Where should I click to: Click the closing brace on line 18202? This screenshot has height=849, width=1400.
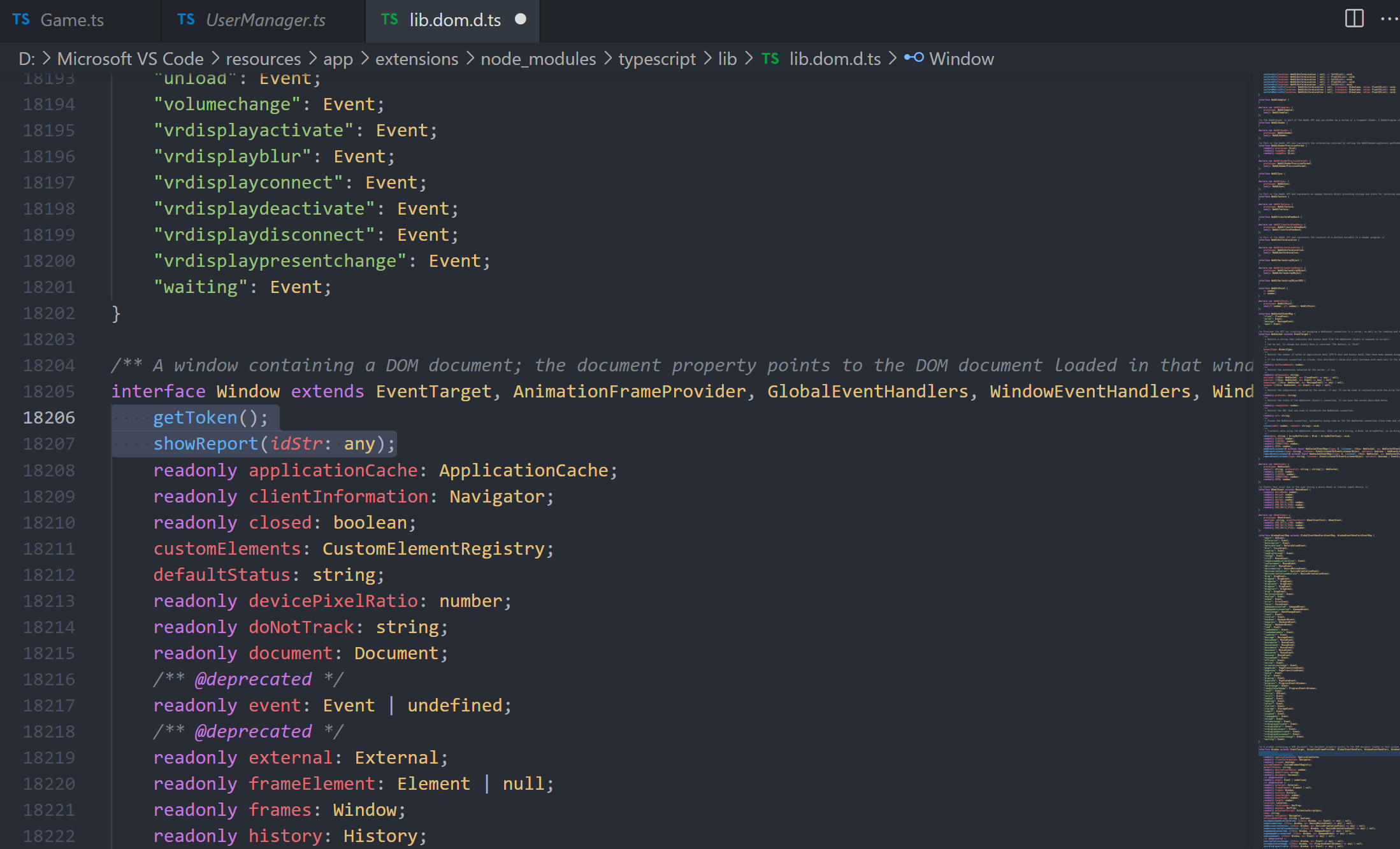[x=116, y=313]
